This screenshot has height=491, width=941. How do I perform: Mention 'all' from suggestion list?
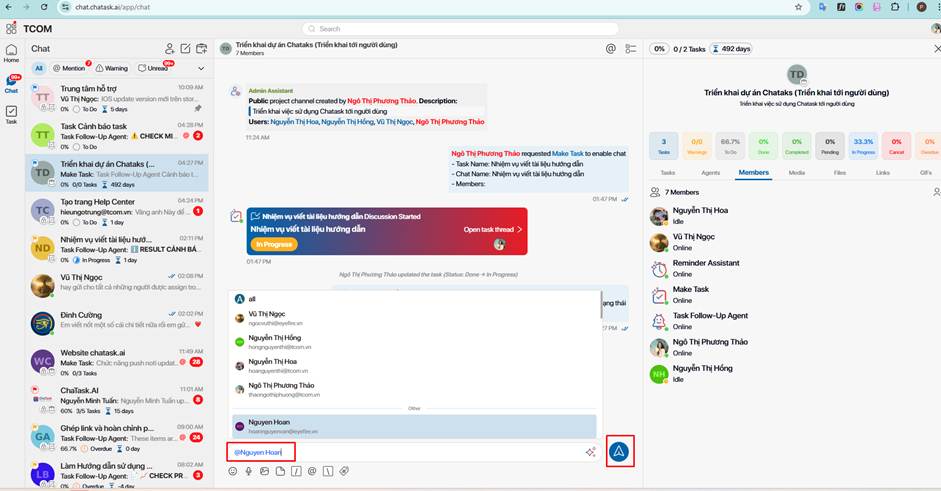415,299
